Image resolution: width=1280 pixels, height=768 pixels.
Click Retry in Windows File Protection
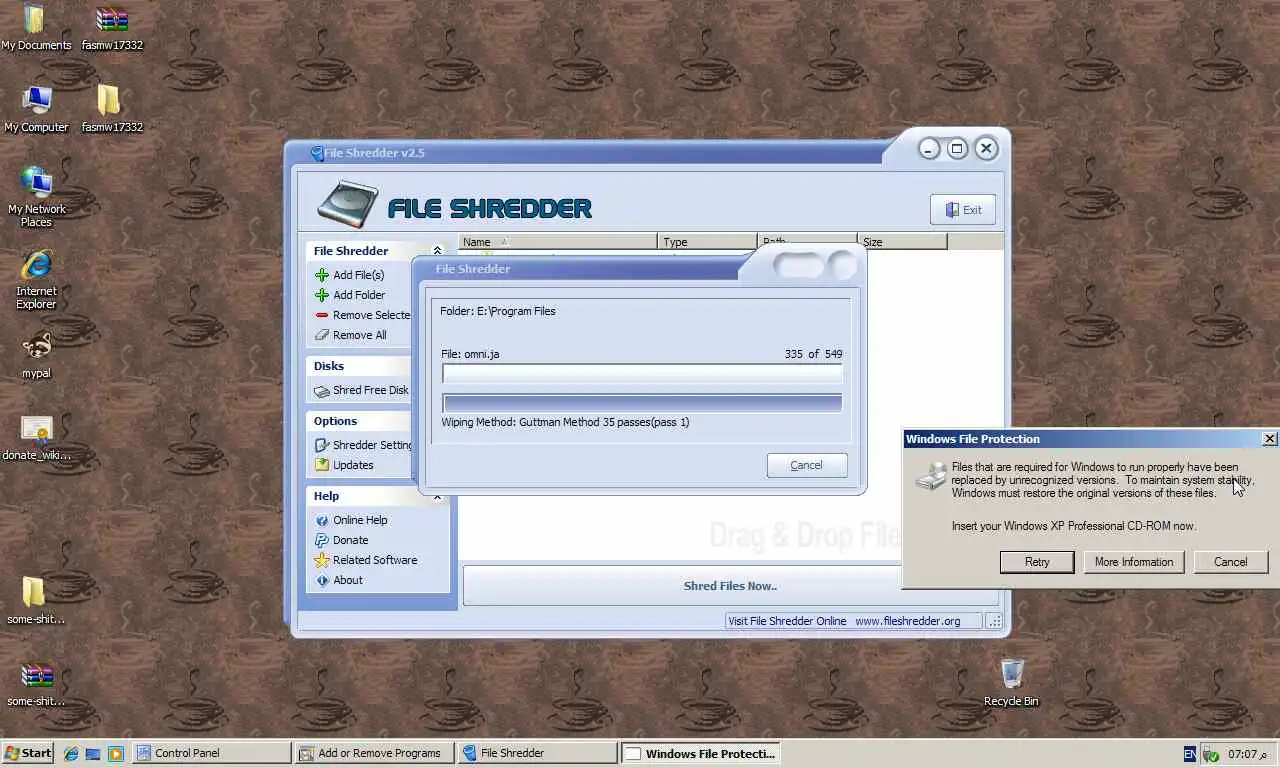(x=1037, y=562)
